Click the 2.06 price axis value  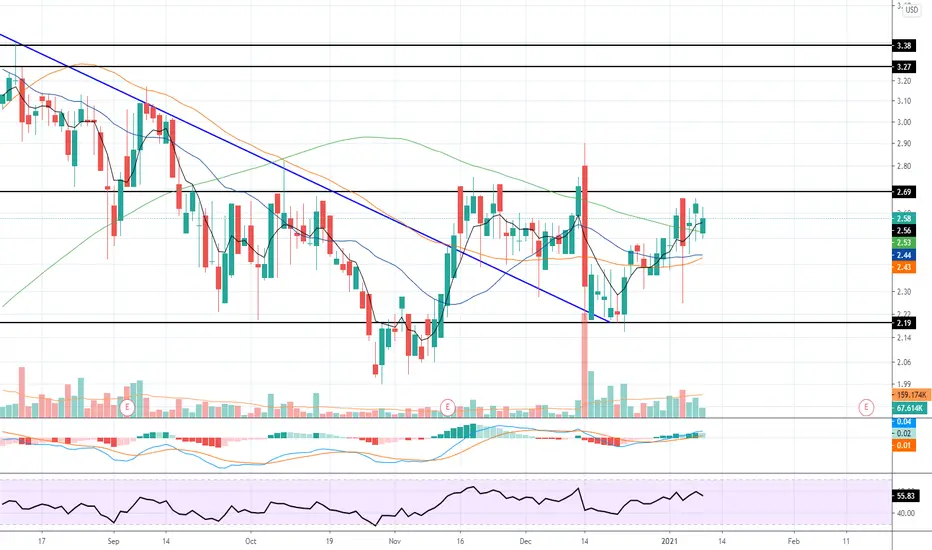point(904,362)
